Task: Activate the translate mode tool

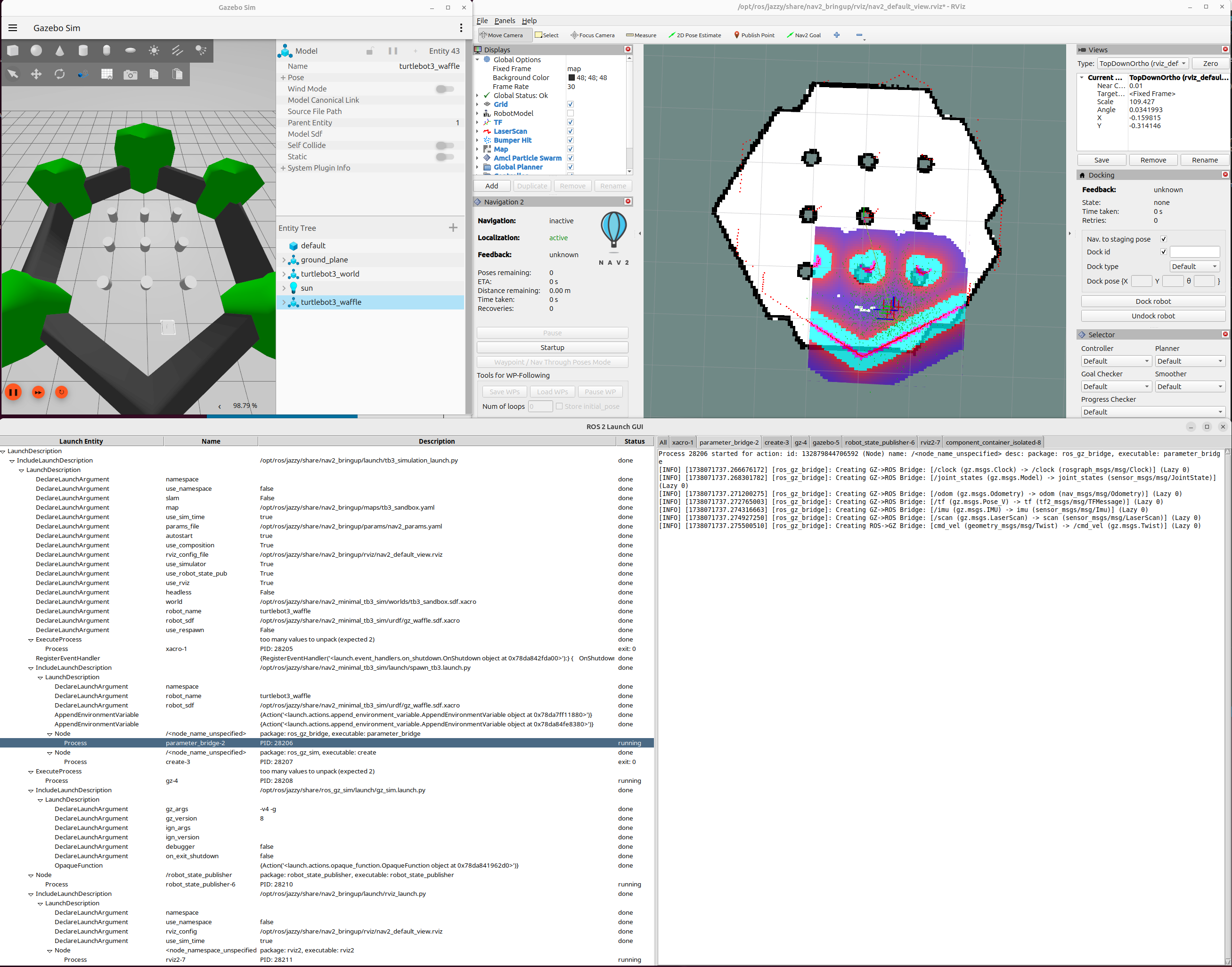Action: [36, 74]
